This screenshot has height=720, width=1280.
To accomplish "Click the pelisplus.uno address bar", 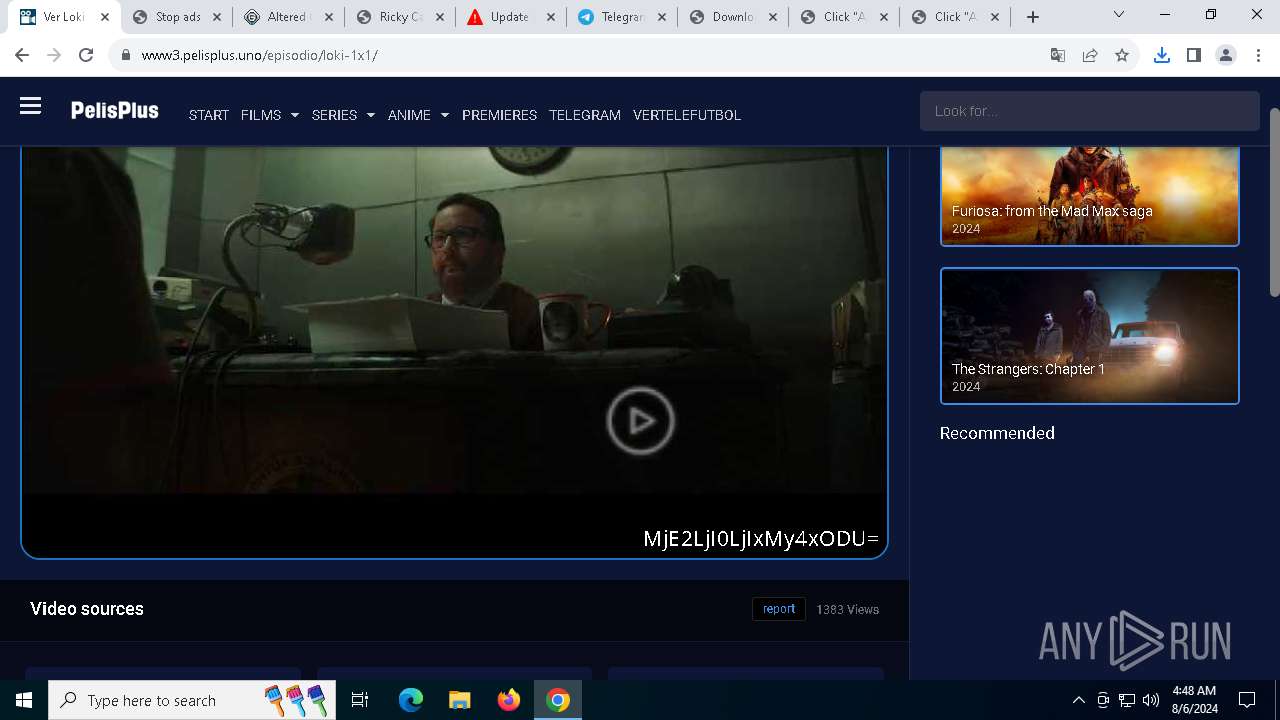I will tap(580, 56).
